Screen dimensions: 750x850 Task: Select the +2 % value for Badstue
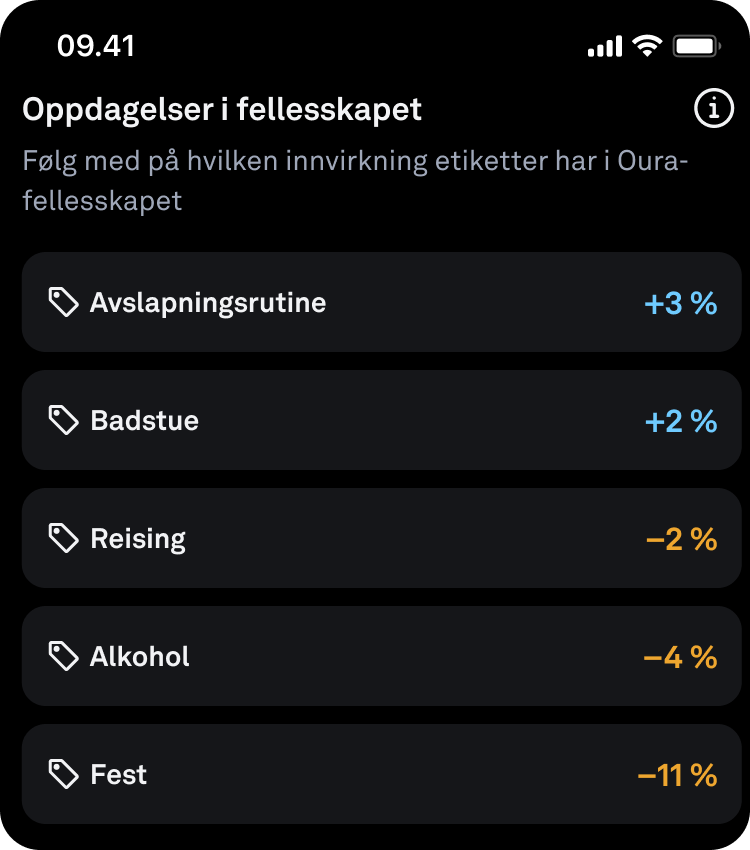(681, 421)
